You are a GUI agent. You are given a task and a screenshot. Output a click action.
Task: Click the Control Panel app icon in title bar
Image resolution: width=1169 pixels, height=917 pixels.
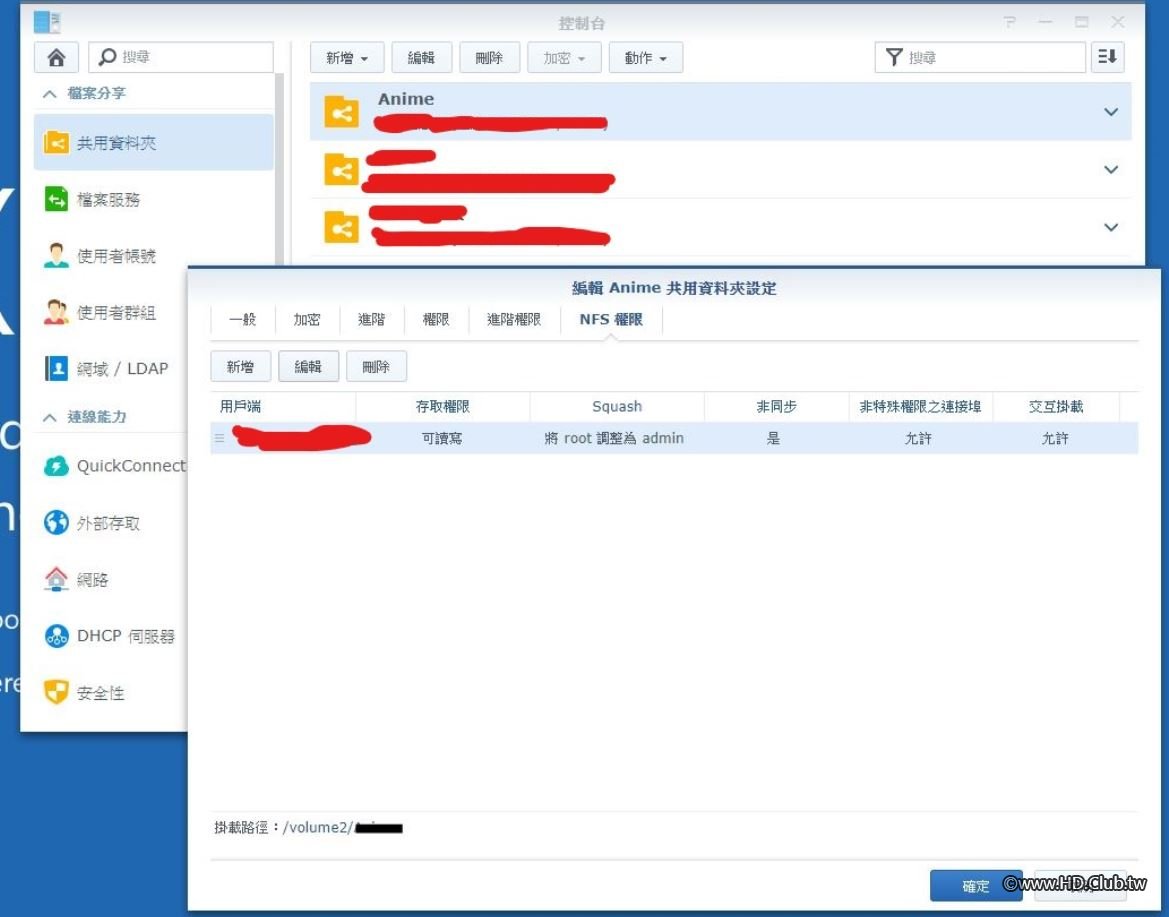tap(47, 22)
